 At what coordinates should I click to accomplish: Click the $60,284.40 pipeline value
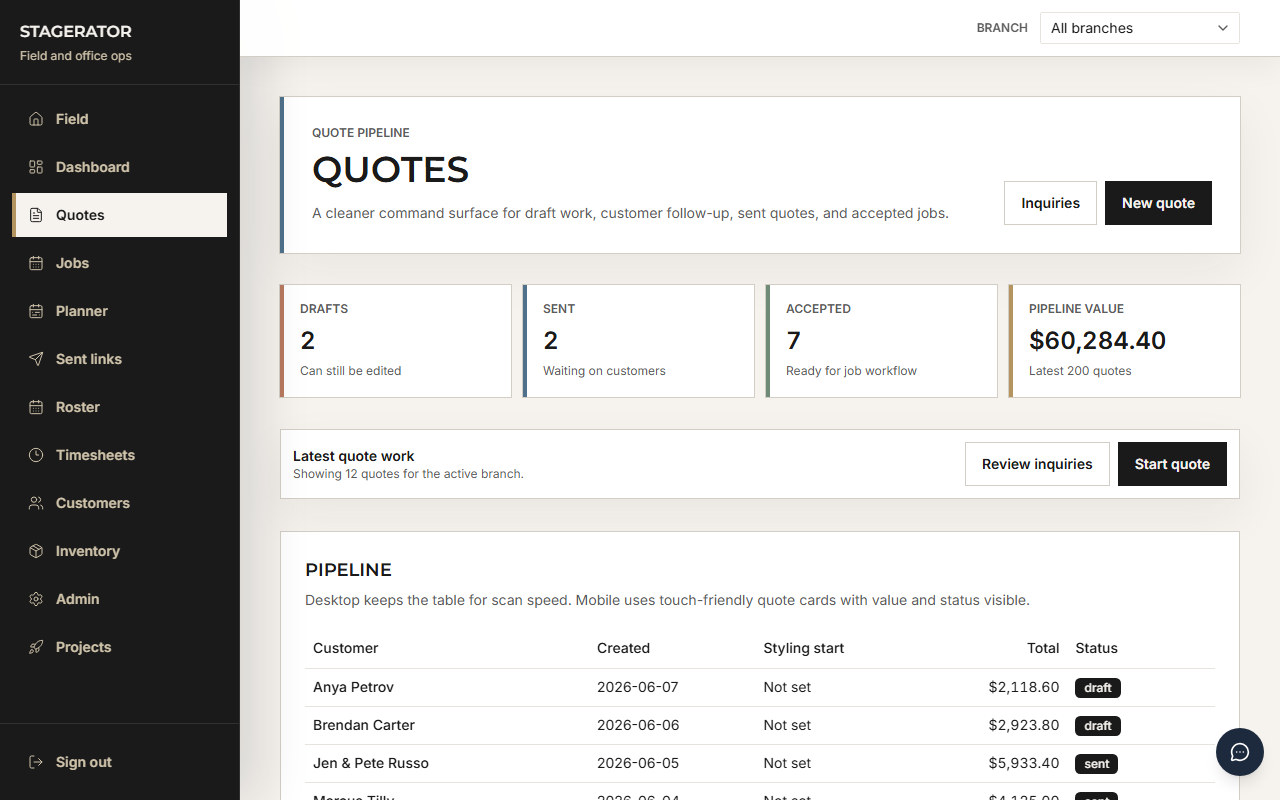tap(1097, 340)
